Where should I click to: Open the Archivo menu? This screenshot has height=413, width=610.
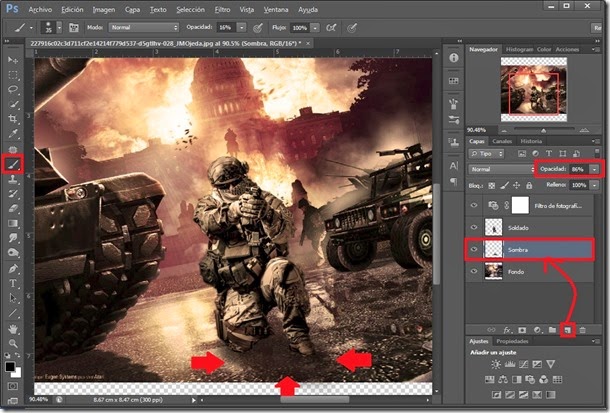(40, 9)
